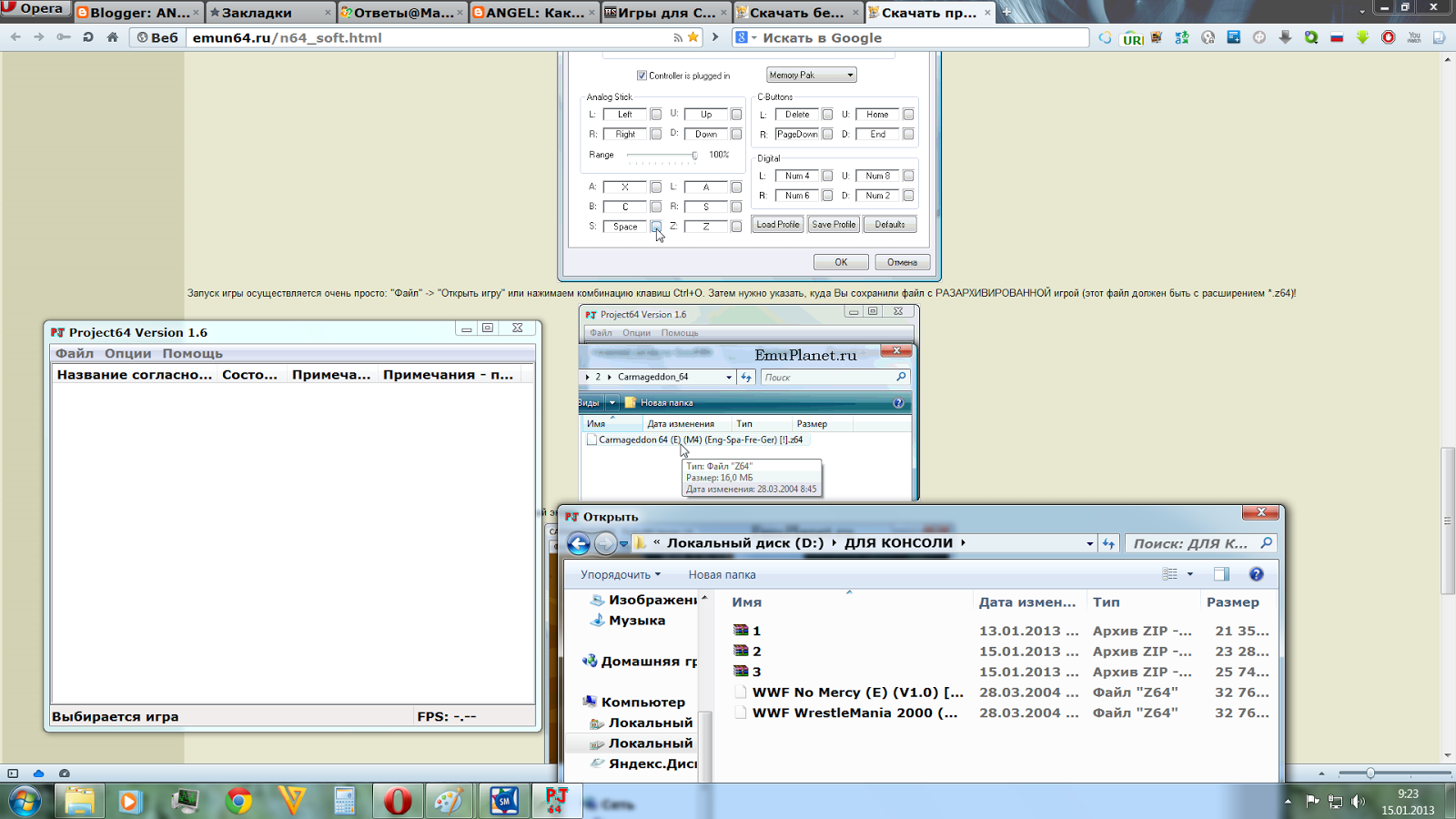
Task: Open a new Opera tab with plus button
Action: coord(1006,13)
